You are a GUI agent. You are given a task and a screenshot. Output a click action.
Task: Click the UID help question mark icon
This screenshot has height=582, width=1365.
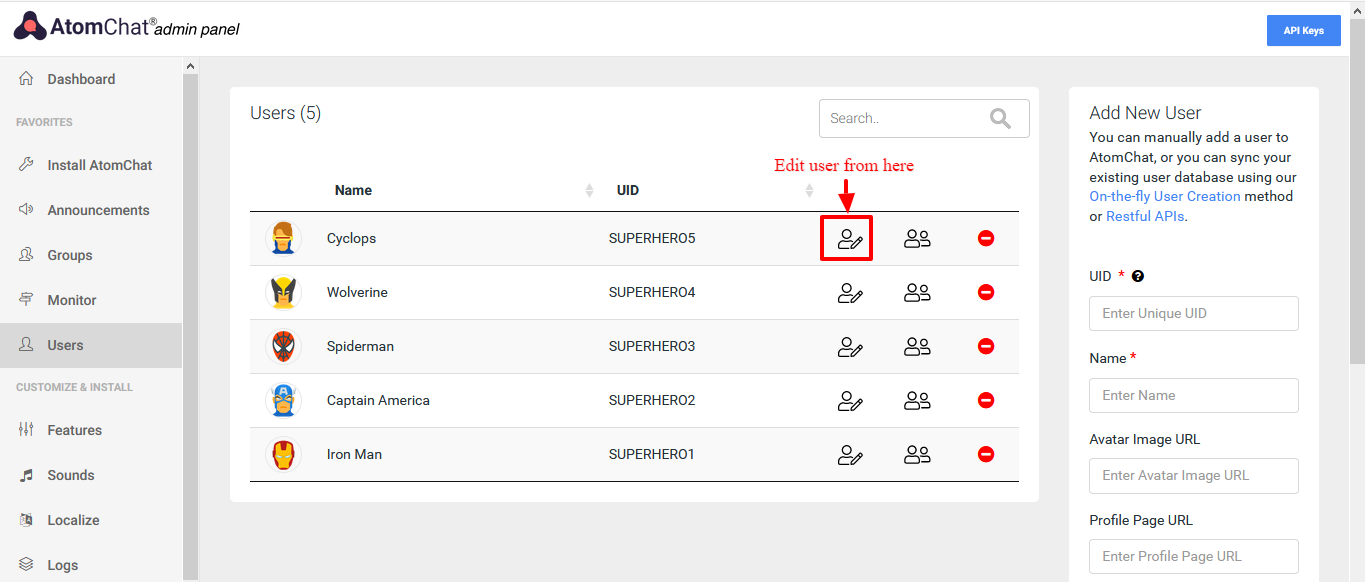point(1138,277)
